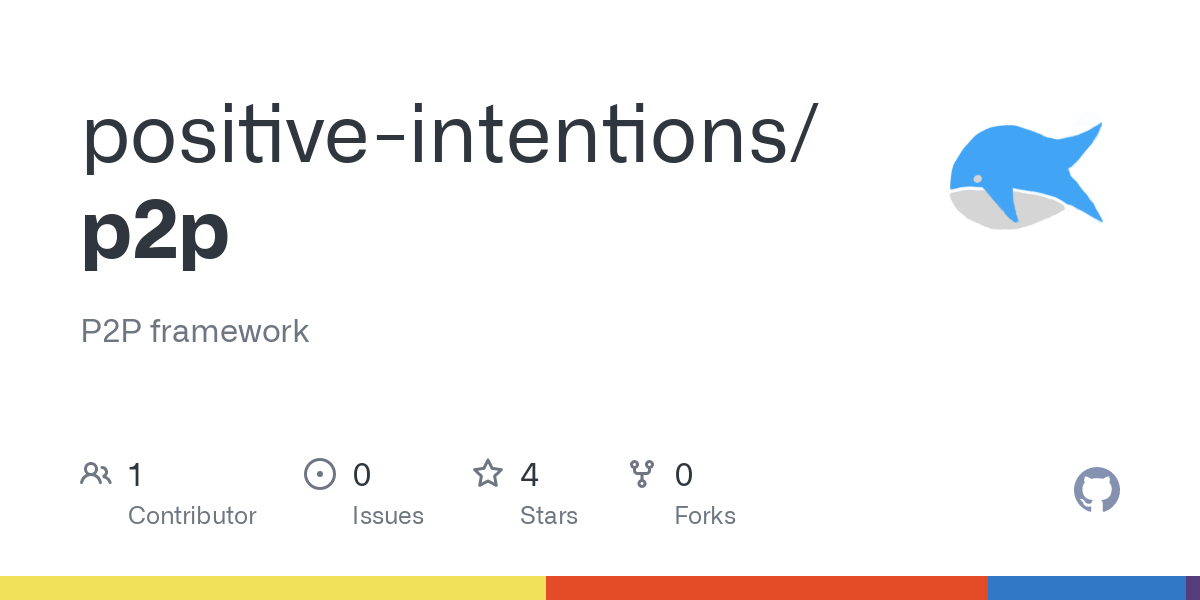The image size is (1200, 600).
Task: Click the purple language bar segment
Action: click(x=1193, y=588)
